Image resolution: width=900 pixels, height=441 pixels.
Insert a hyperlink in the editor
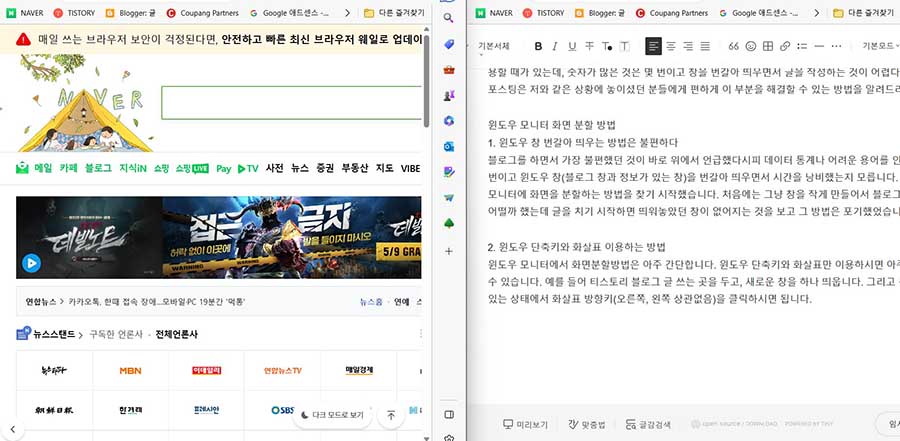[785, 47]
